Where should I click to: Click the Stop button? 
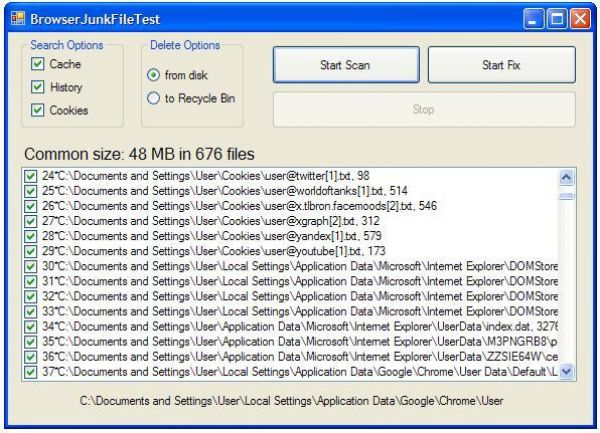coord(424,110)
